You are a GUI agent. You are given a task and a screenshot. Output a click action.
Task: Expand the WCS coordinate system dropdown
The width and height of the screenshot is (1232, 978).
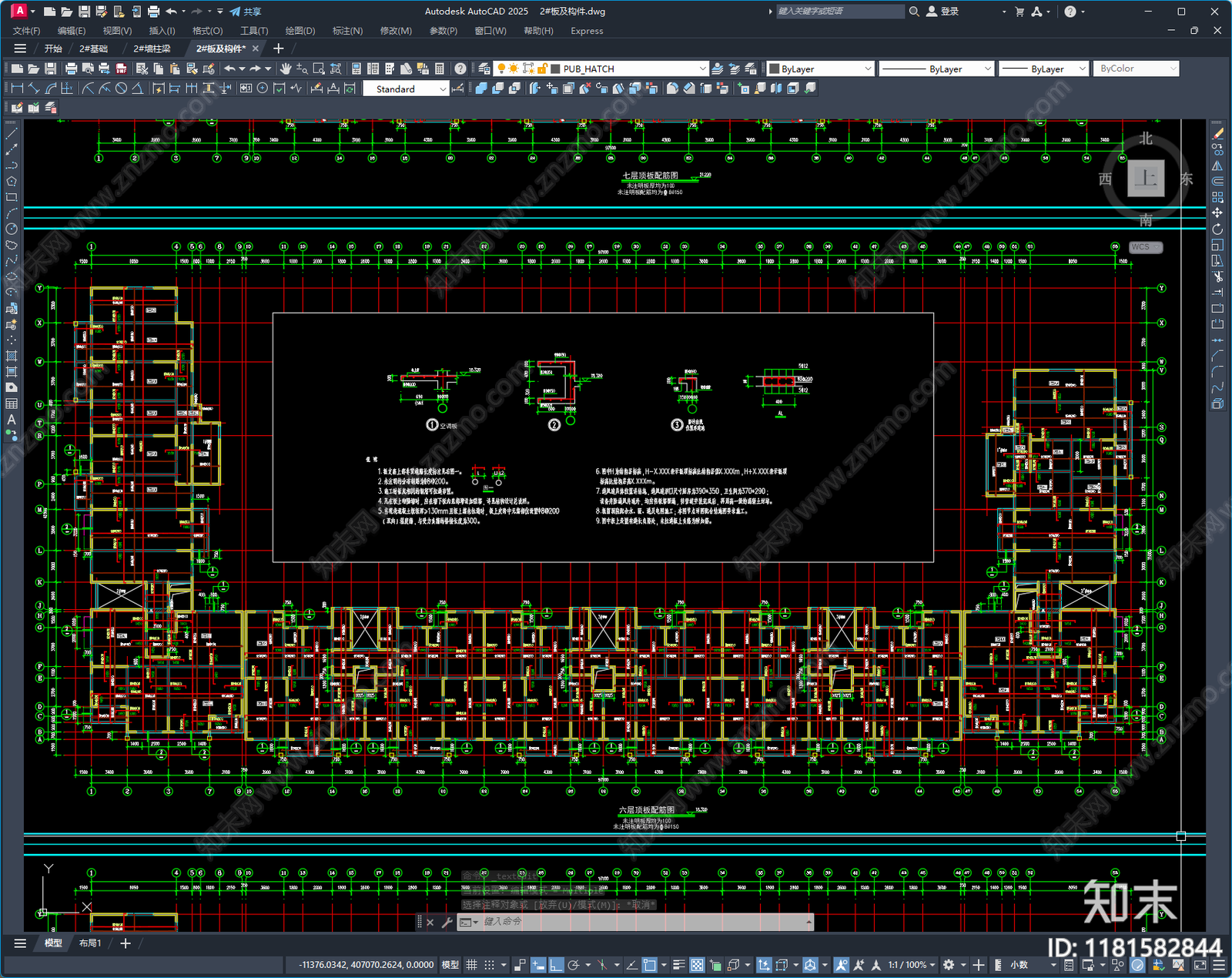click(1146, 247)
